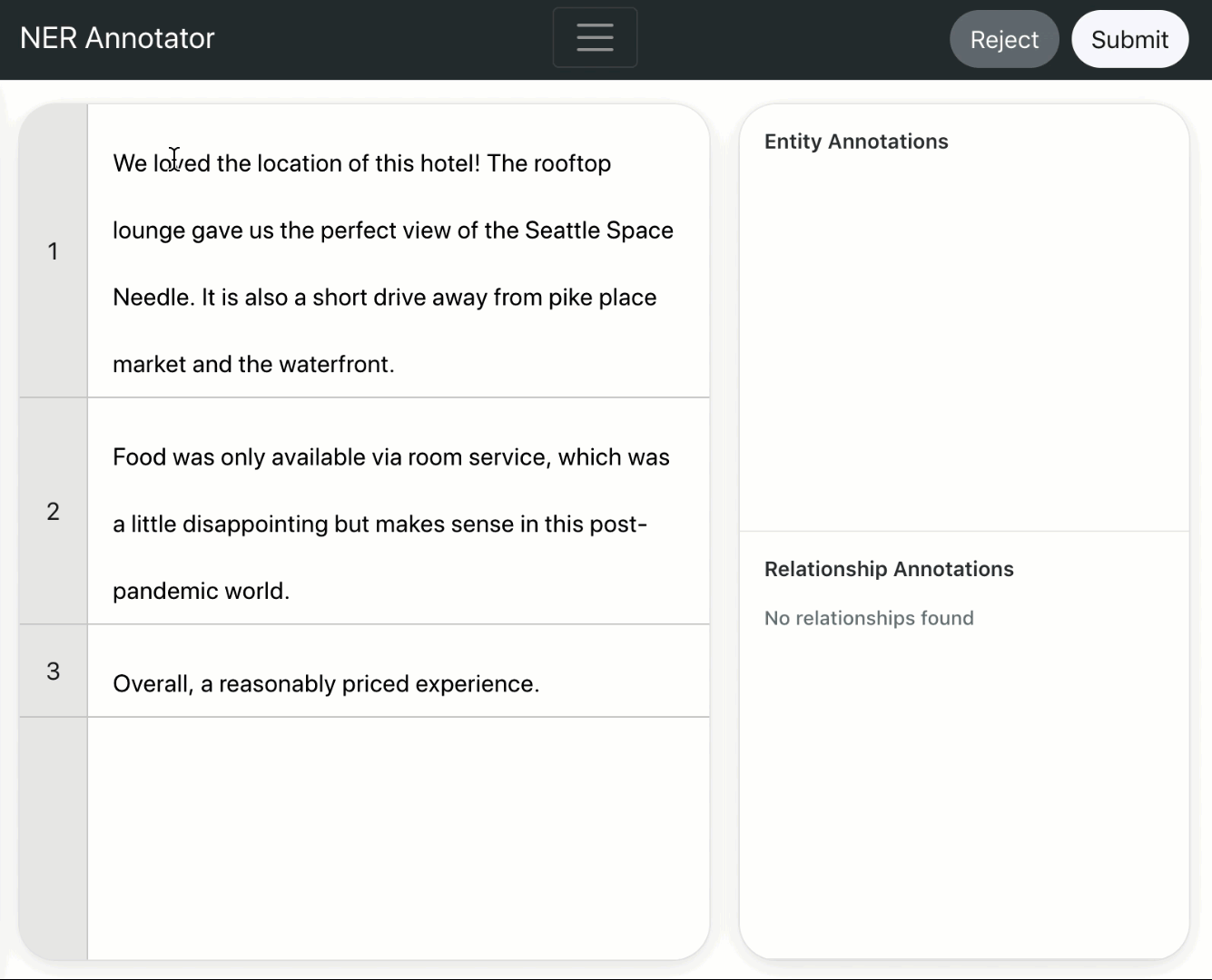Click the Entity Annotations panel header
This screenshot has height=980, width=1212.
point(855,142)
